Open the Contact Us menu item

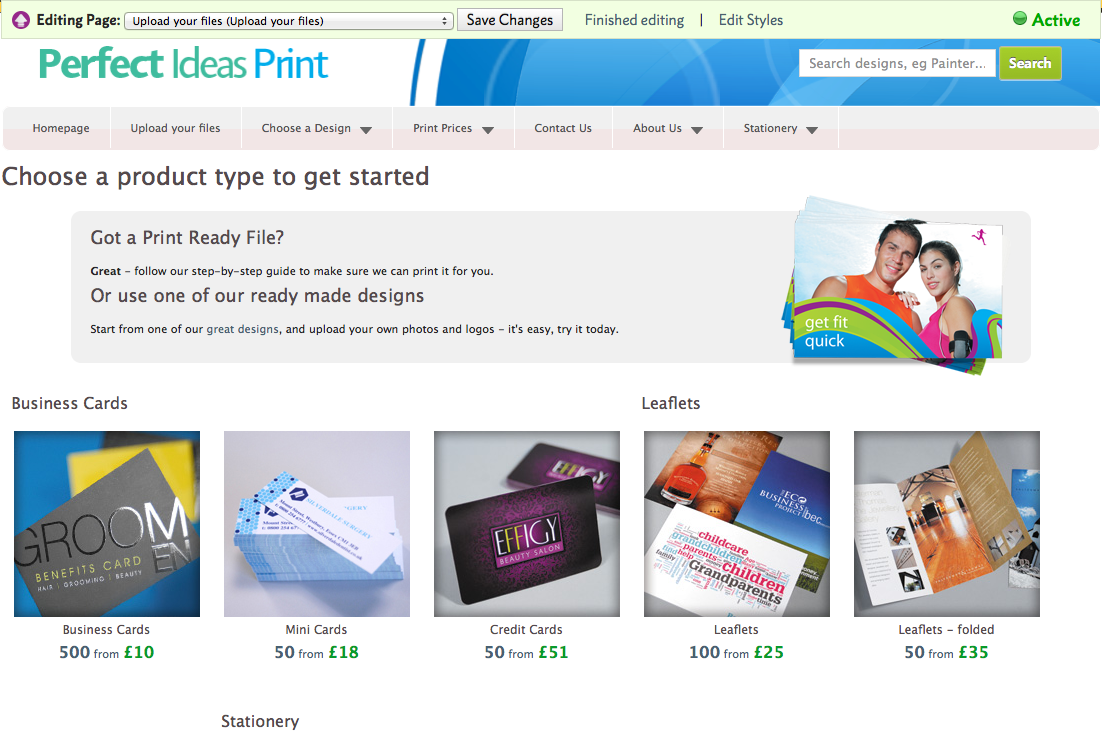pyautogui.click(x=563, y=128)
